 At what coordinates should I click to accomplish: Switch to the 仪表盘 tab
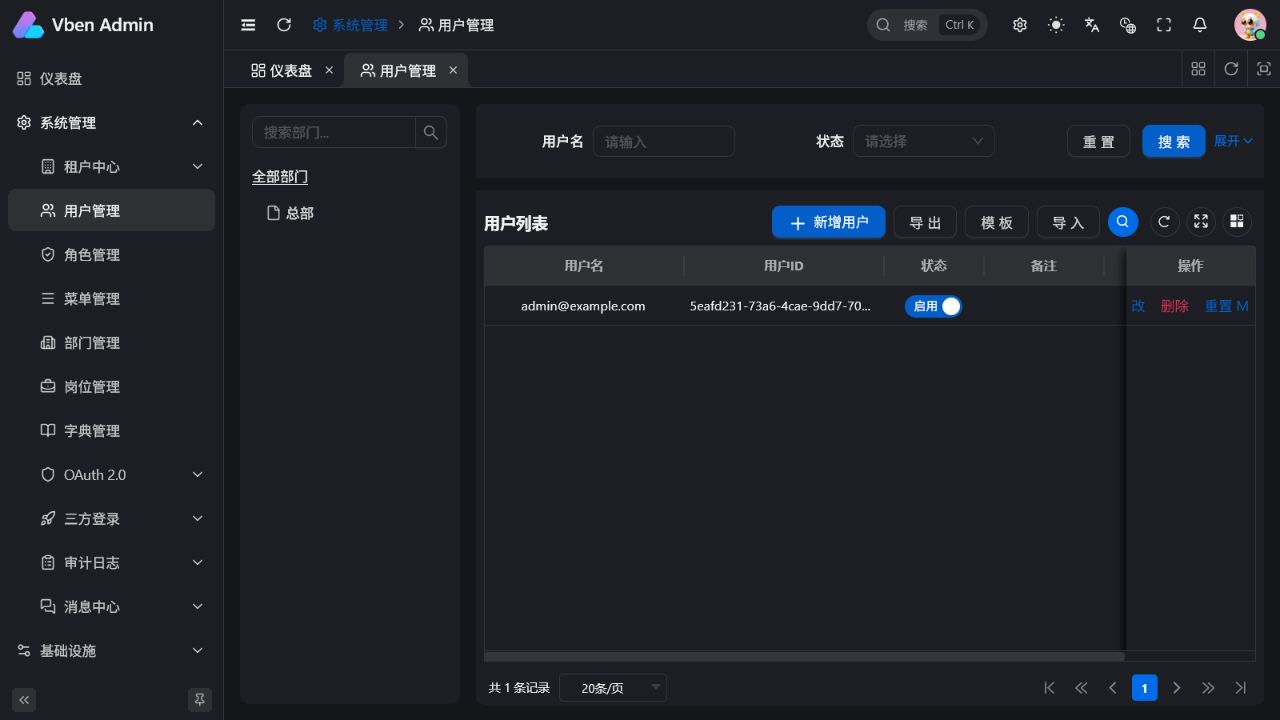(282, 70)
